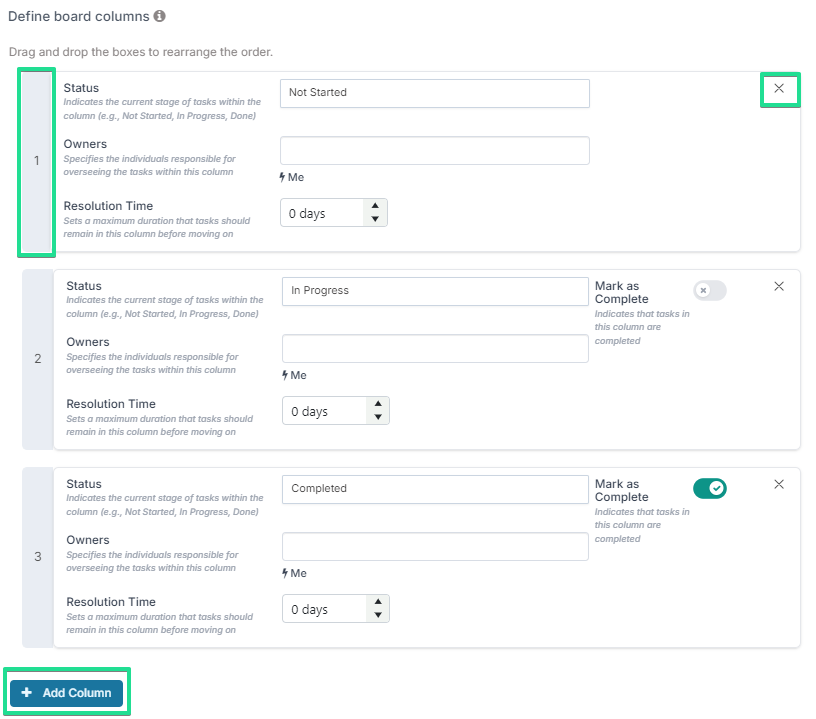Decrease resolution time for Not Started column

(375, 219)
